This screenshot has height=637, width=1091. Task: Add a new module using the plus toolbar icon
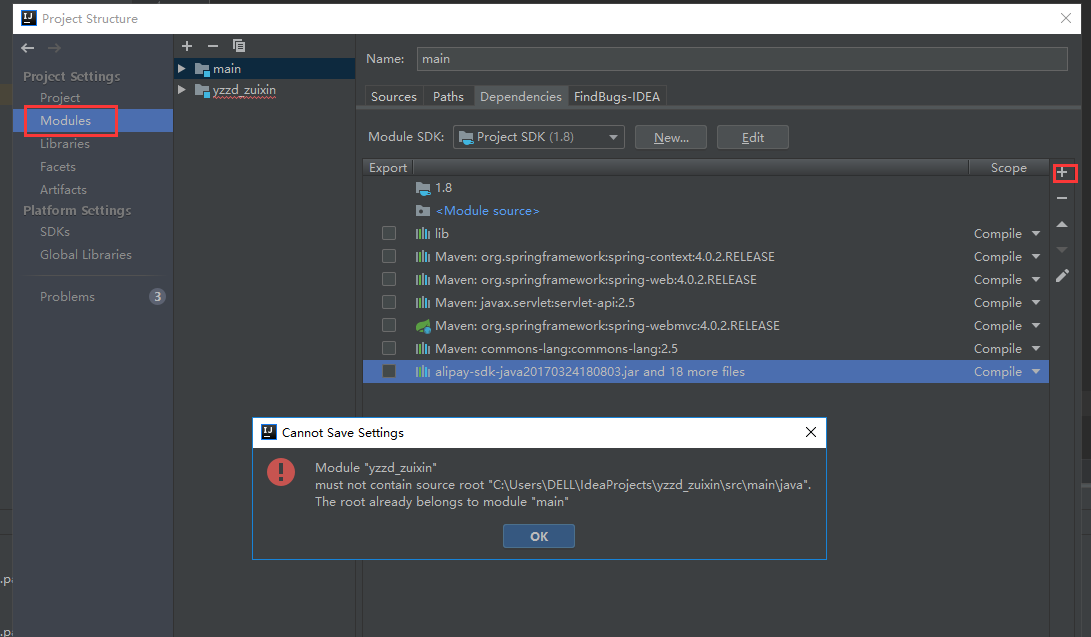[x=186, y=45]
